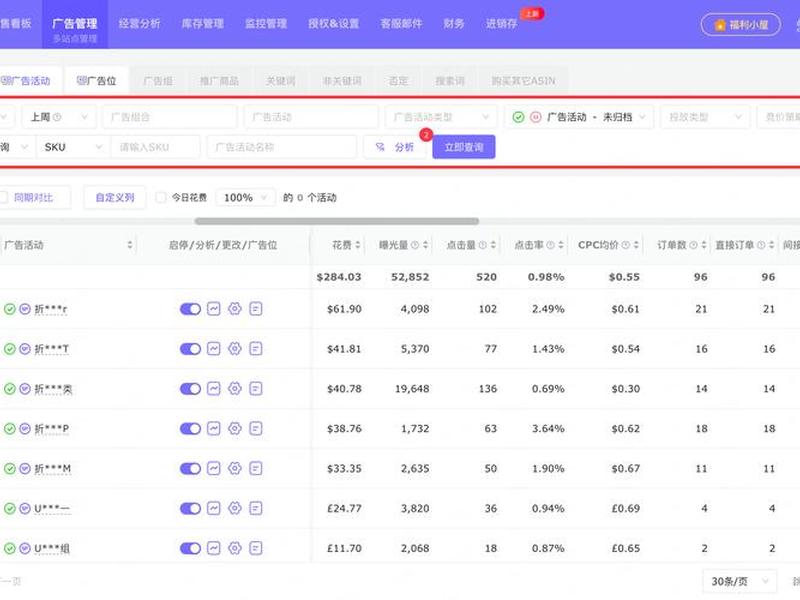Open 经营分析 in top navigation

point(139,23)
